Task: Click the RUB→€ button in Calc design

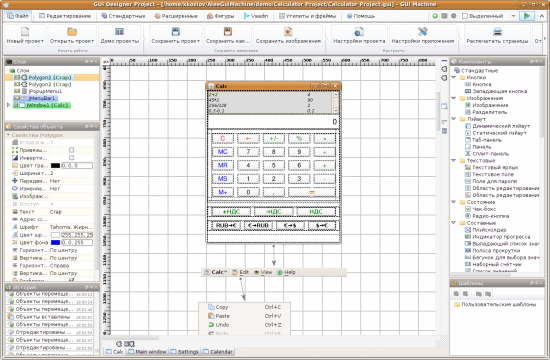Action: coord(226,225)
